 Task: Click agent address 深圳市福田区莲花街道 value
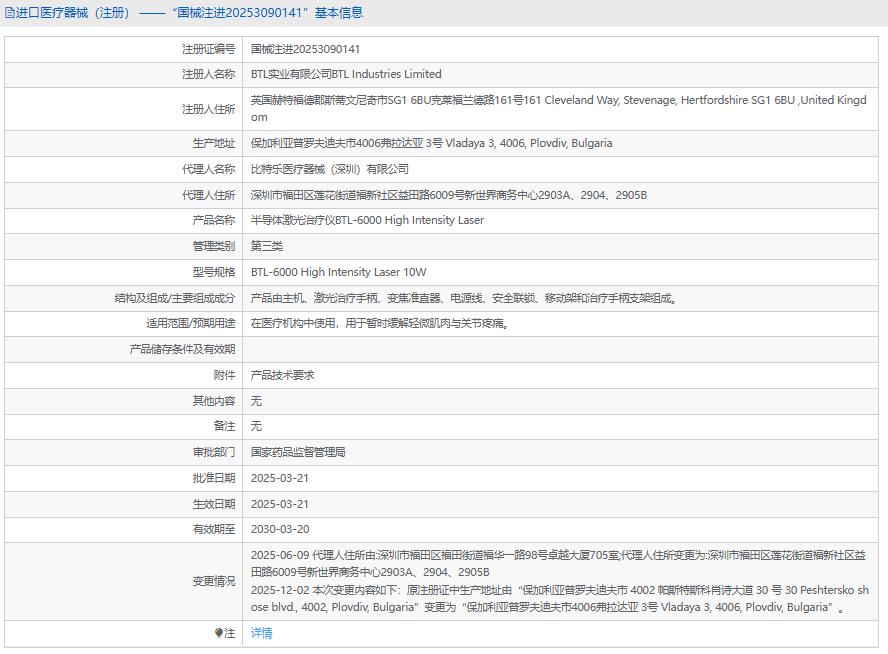[448, 195]
